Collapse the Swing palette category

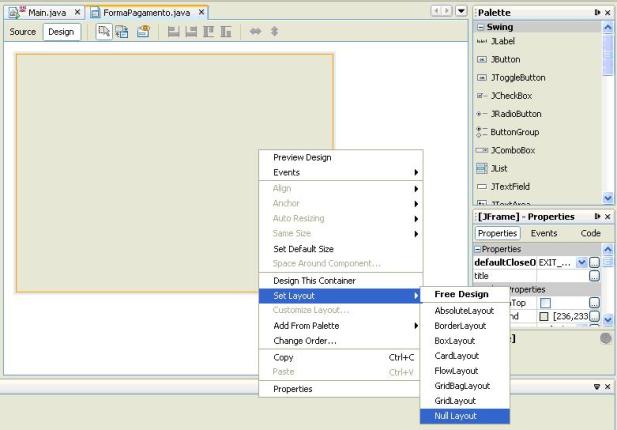click(480, 26)
